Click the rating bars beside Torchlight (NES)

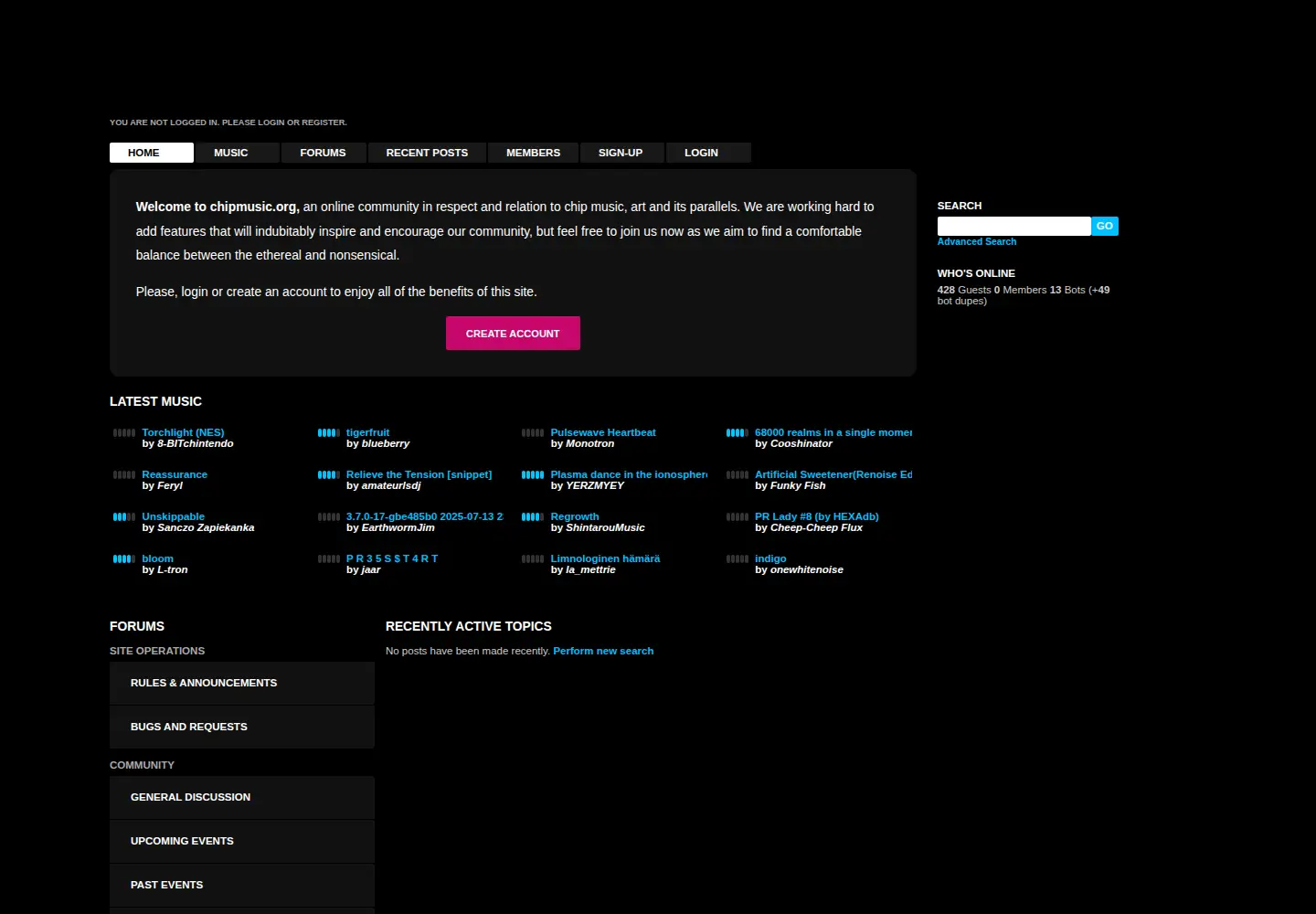click(124, 433)
